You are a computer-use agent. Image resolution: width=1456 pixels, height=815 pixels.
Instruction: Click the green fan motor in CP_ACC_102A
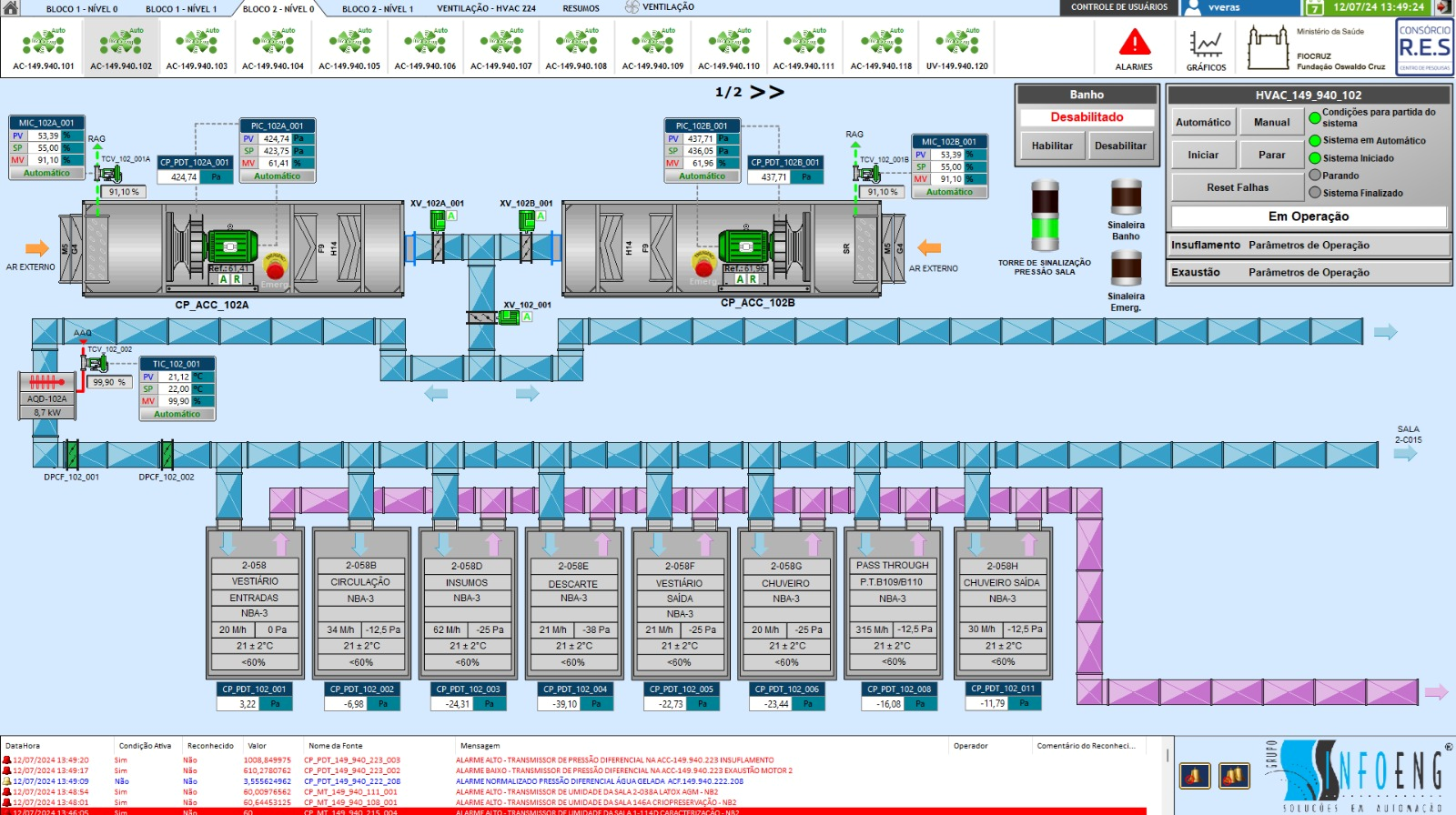click(232, 247)
